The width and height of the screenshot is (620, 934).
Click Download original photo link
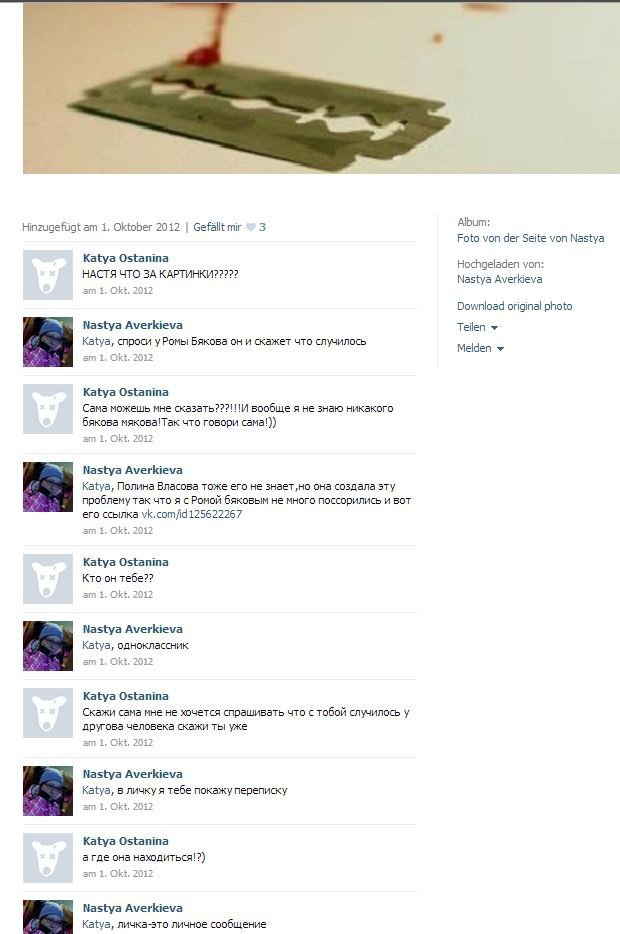[x=515, y=306]
